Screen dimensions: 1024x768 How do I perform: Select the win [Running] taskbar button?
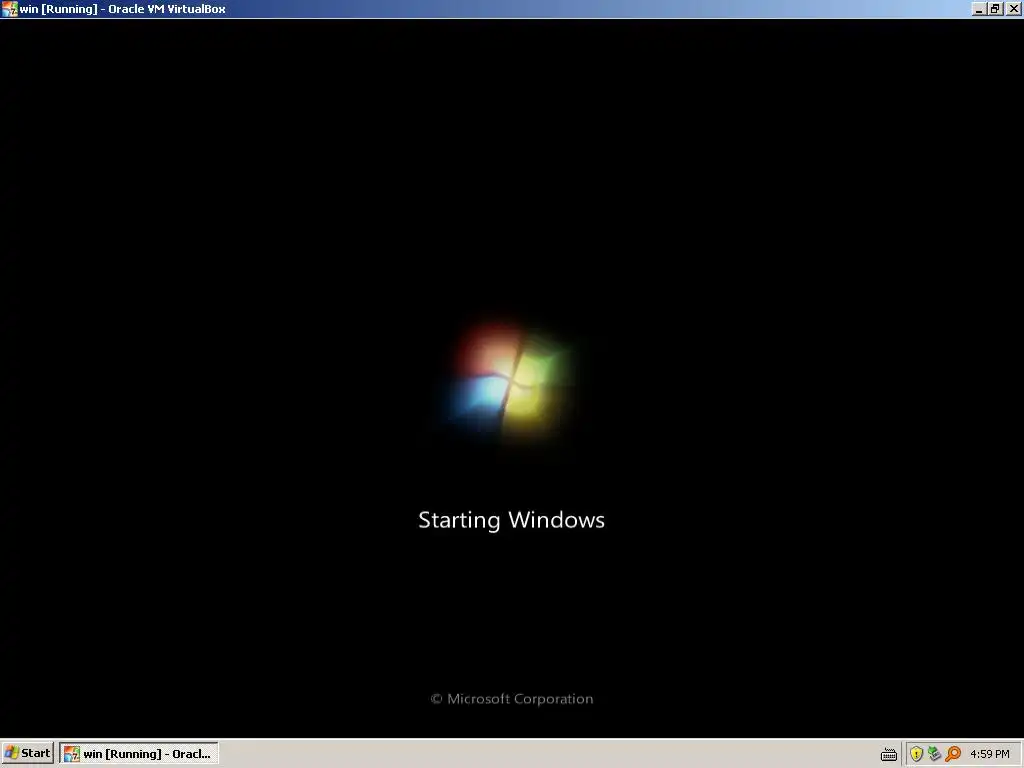pyautogui.click(x=139, y=754)
